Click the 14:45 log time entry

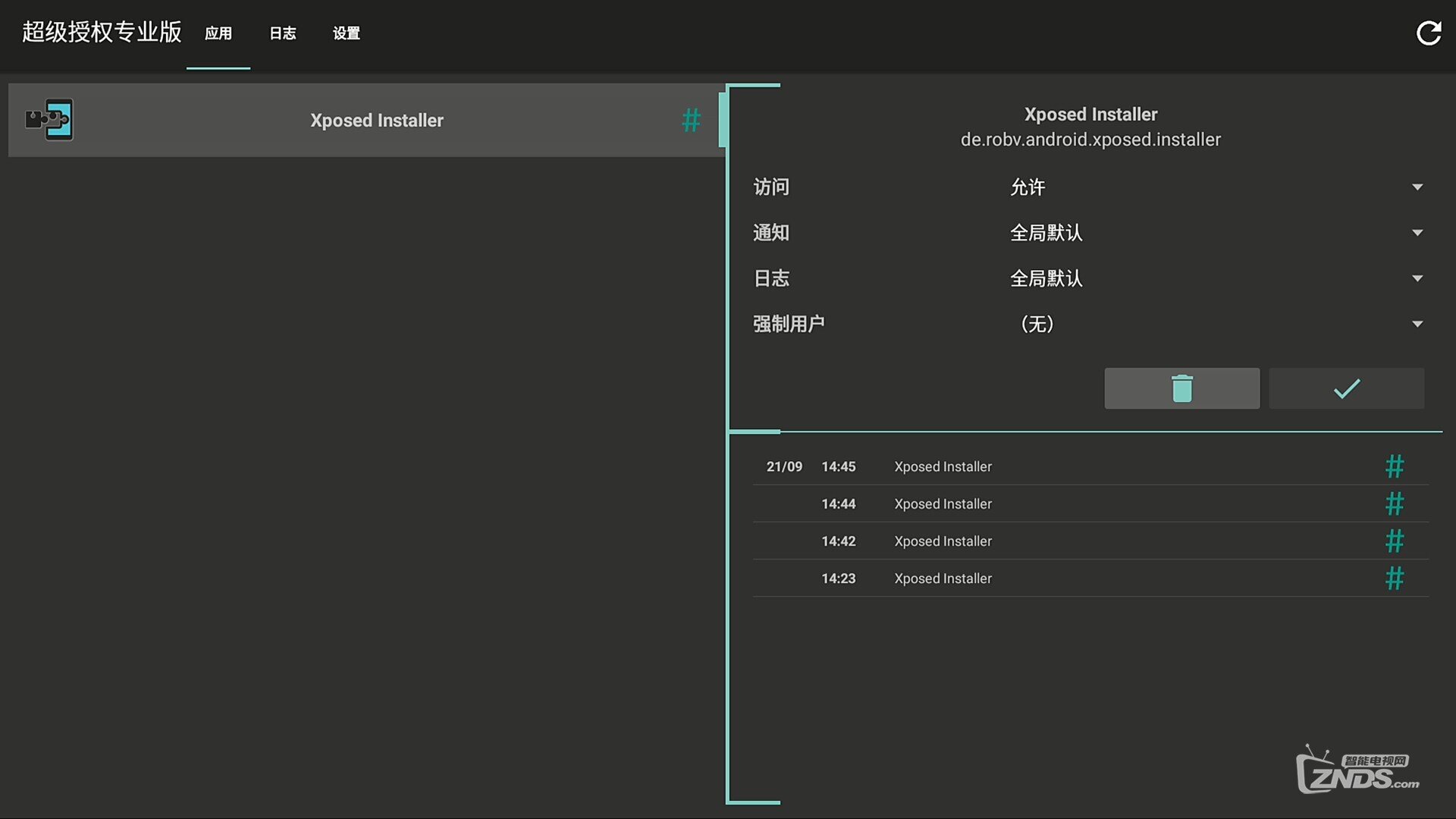tap(838, 466)
